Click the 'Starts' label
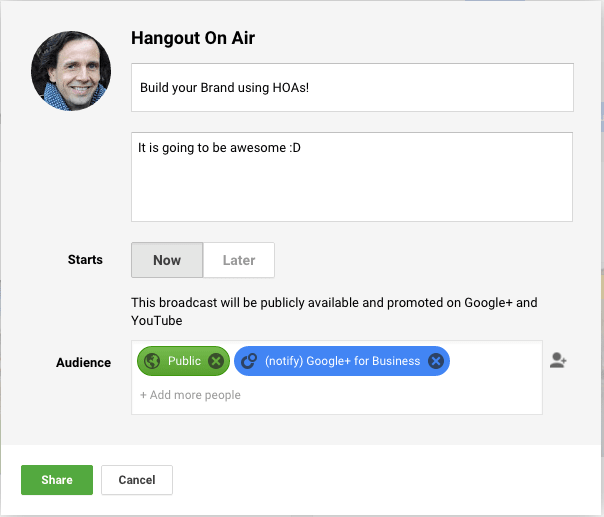 coord(85,260)
